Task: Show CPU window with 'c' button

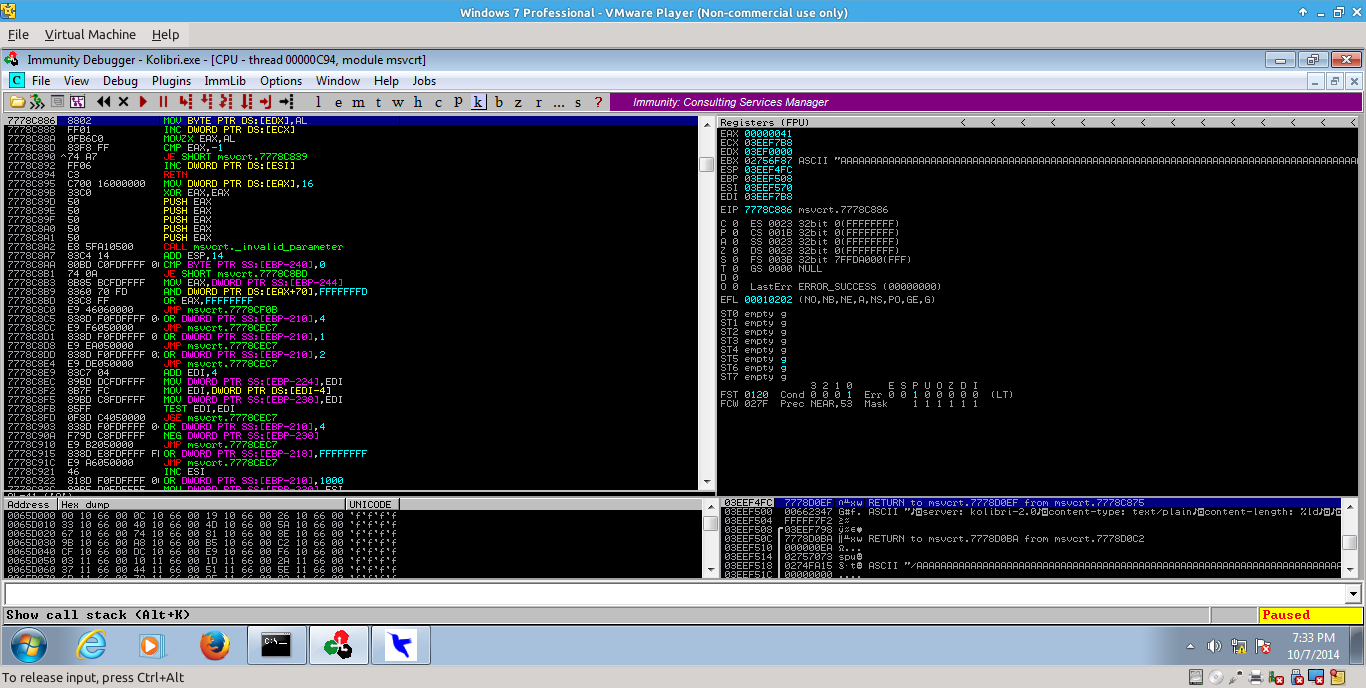Action: point(438,102)
